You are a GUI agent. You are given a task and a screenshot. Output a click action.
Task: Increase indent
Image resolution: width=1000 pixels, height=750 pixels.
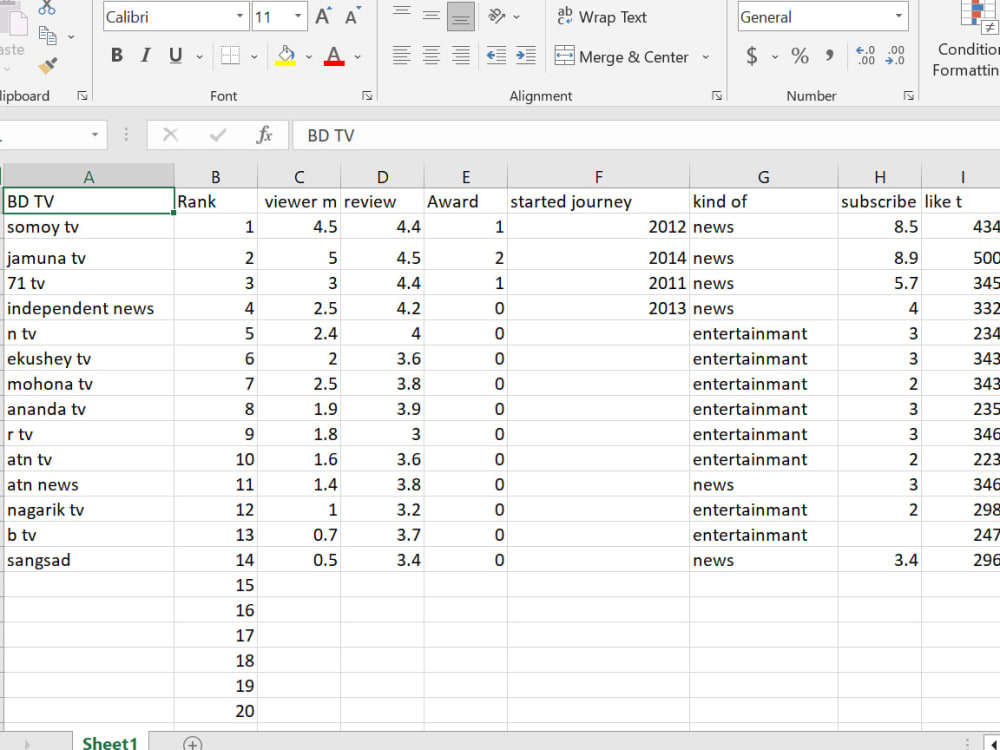pos(526,56)
